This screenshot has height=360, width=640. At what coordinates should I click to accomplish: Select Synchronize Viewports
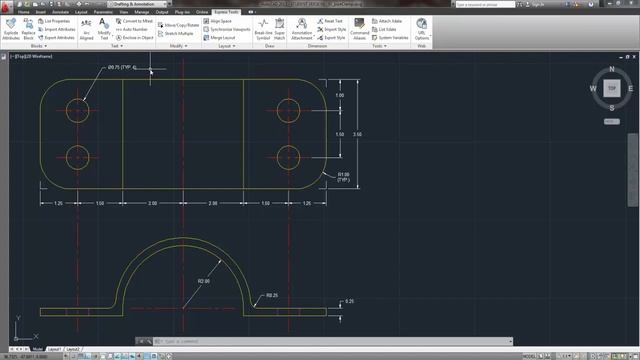(227, 29)
